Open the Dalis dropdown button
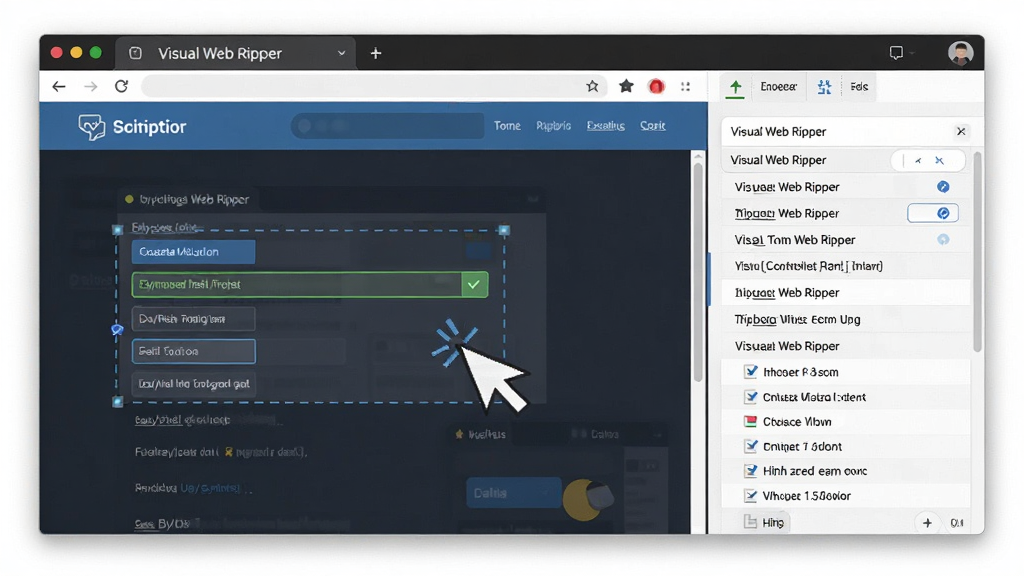Image resolution: width=1024 pixels, height=576 pixels. 513,493
